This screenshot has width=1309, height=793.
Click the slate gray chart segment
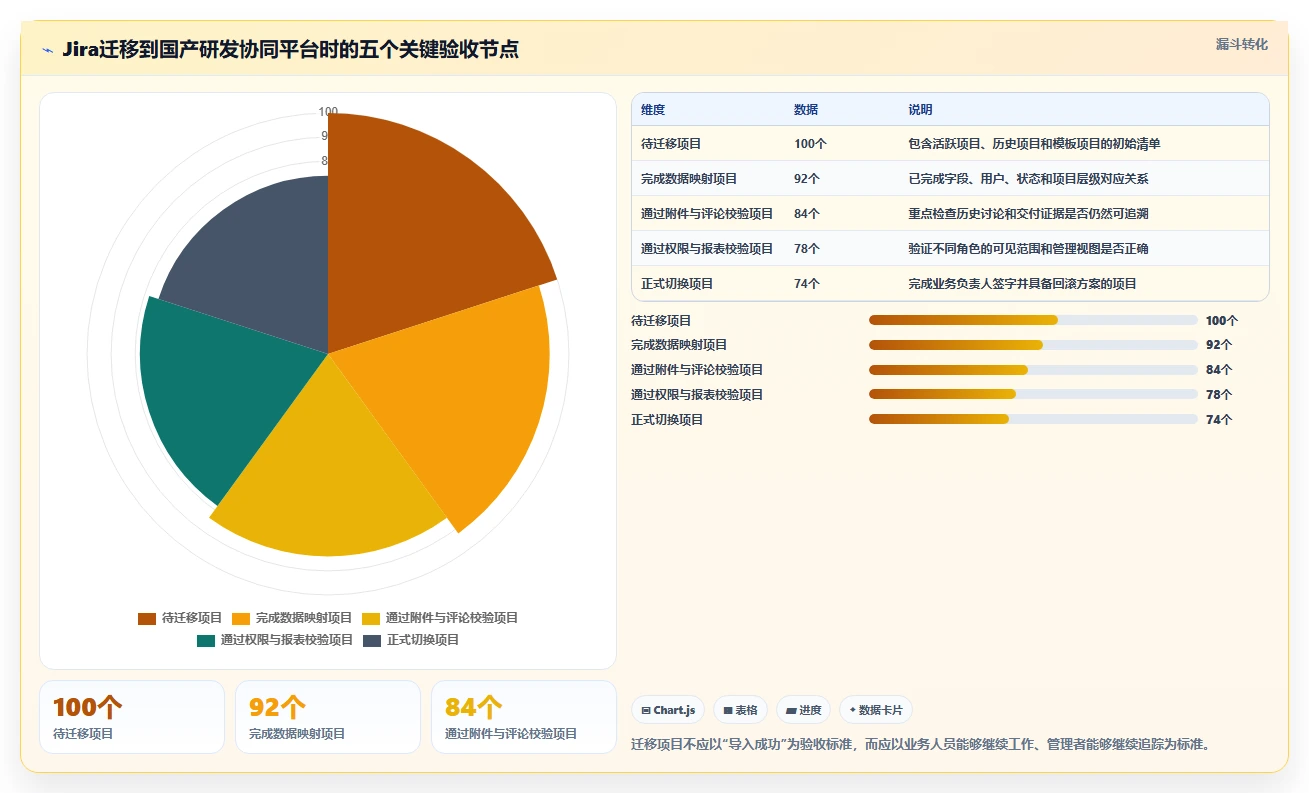265,270
